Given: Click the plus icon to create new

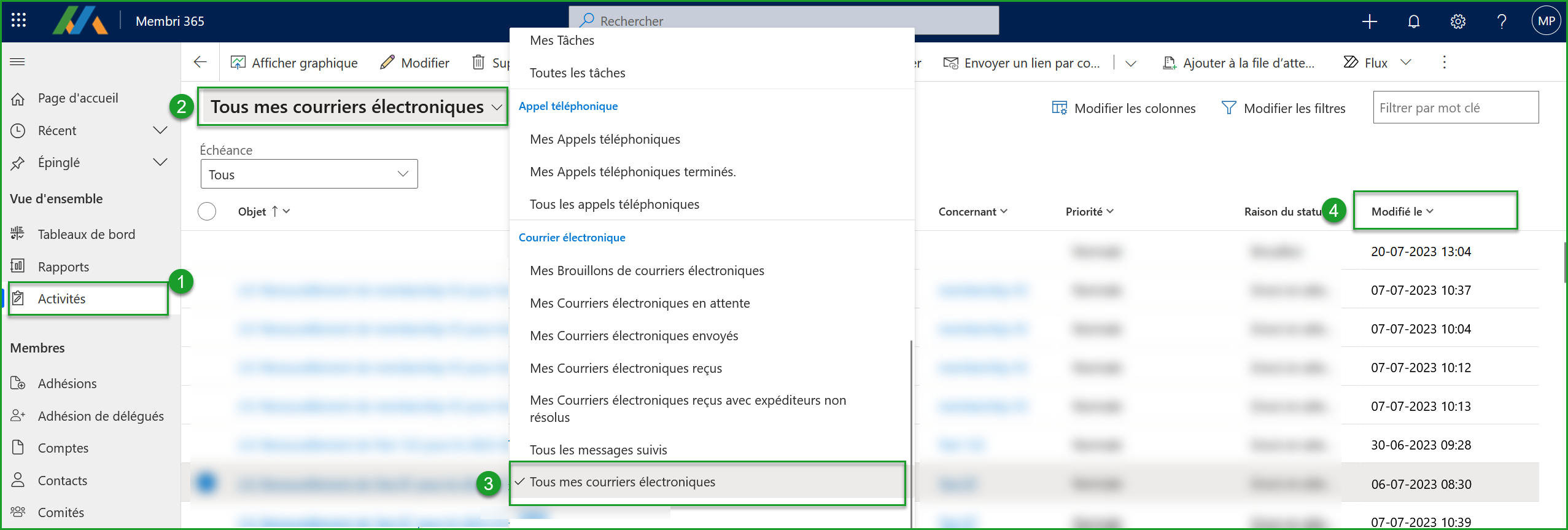Looking at the screenshot, I should (1369, 22).
